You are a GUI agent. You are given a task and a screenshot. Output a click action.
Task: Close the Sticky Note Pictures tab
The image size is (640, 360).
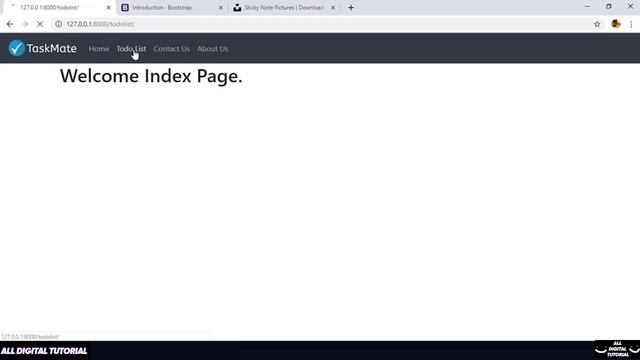pos(333,7)
